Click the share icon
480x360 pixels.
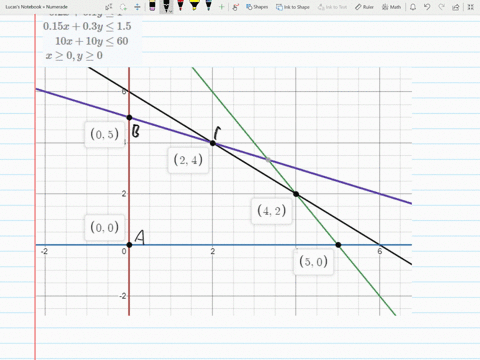[x=456, y=7]
